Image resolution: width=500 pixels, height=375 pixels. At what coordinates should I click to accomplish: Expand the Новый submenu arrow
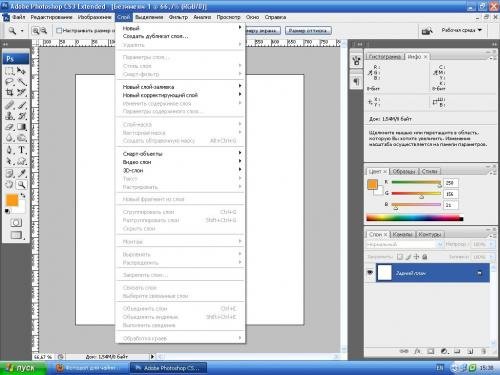point(240,28)
